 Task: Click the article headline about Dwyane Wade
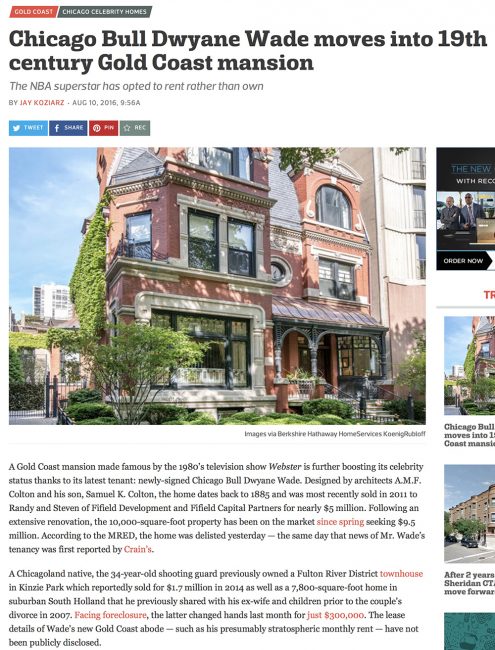pos(248,51)
